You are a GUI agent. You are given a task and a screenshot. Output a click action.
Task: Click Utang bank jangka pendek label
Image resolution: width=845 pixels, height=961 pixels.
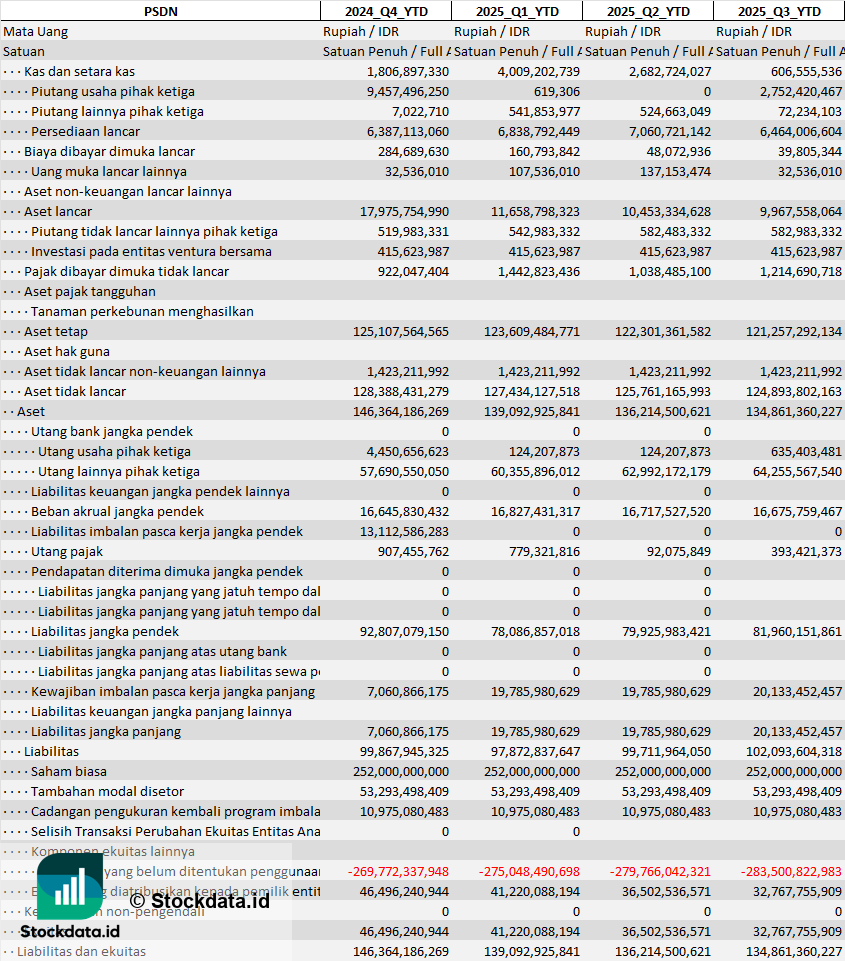pyautogui.click(x=112, y=431)
